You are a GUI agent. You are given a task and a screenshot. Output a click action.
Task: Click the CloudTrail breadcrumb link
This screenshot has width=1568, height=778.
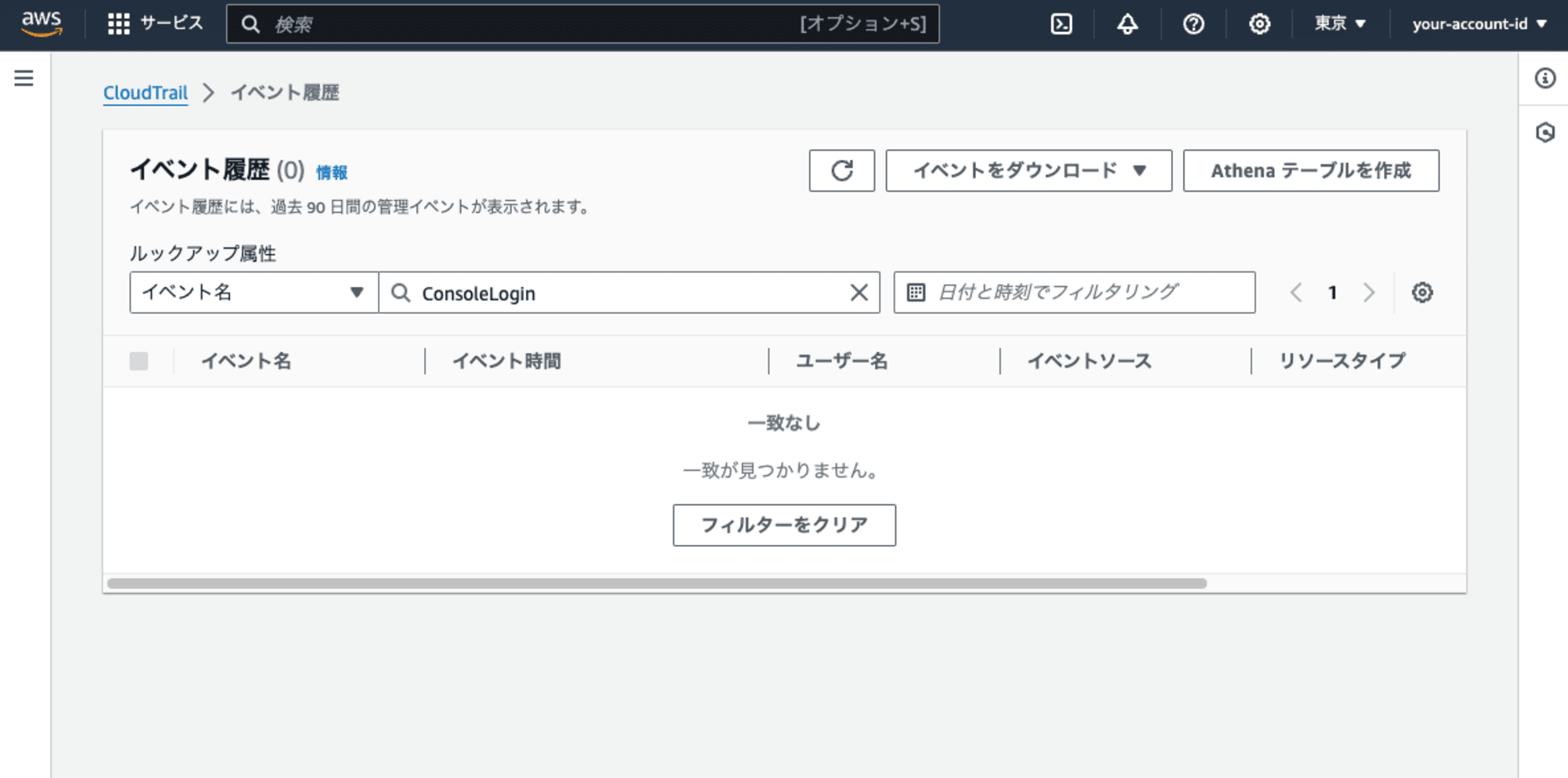146,93
